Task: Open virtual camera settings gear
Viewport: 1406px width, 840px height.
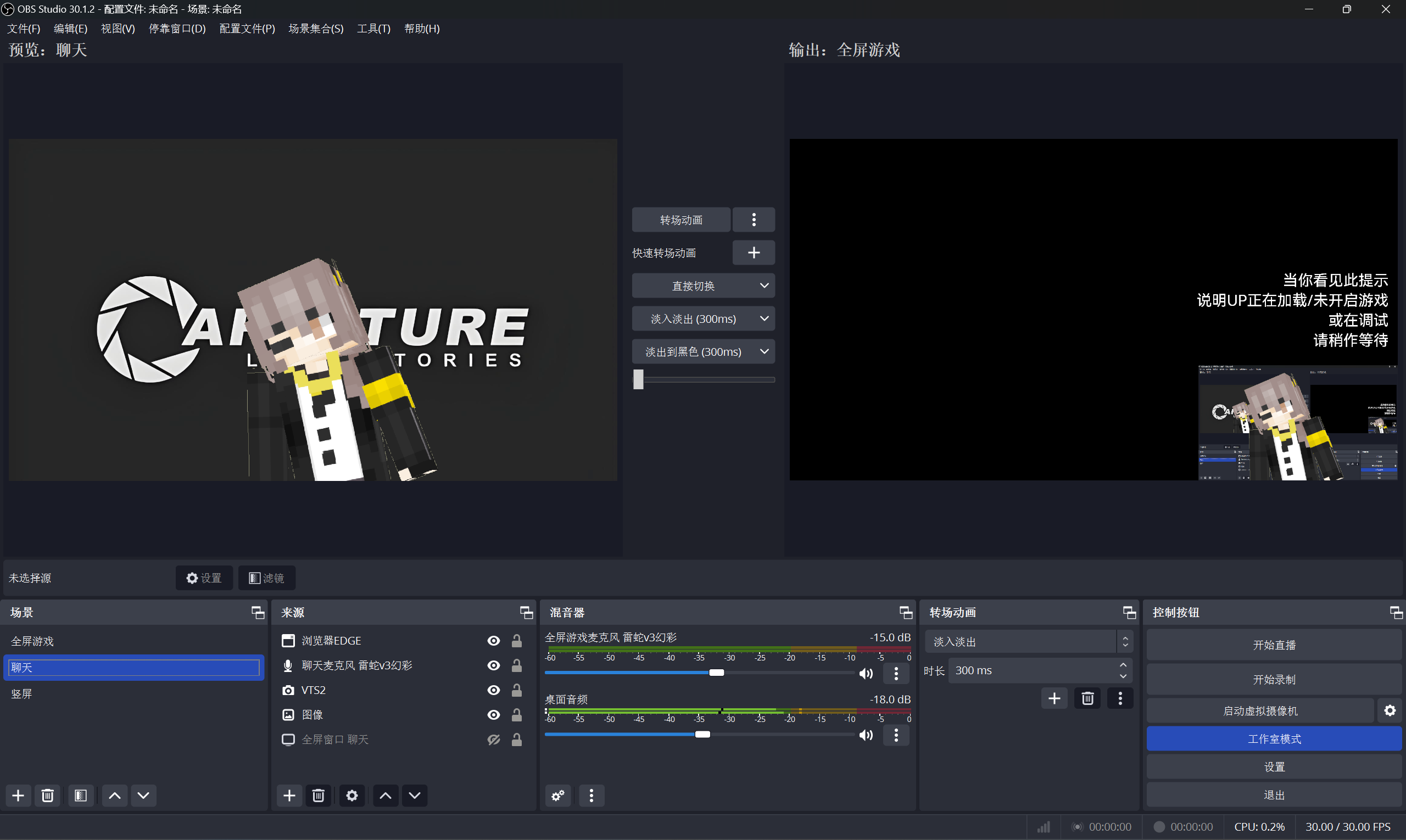Action: (x=1390, y=710)
